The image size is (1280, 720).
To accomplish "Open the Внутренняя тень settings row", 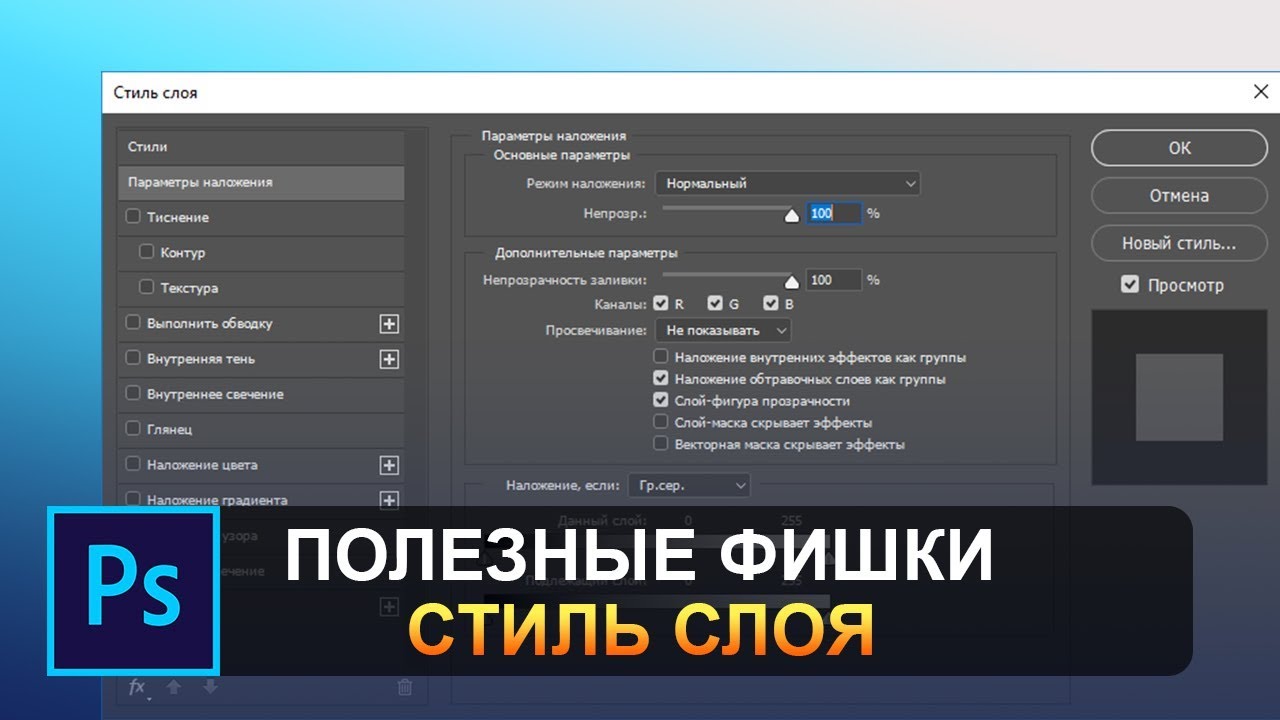I will [261, 359].
